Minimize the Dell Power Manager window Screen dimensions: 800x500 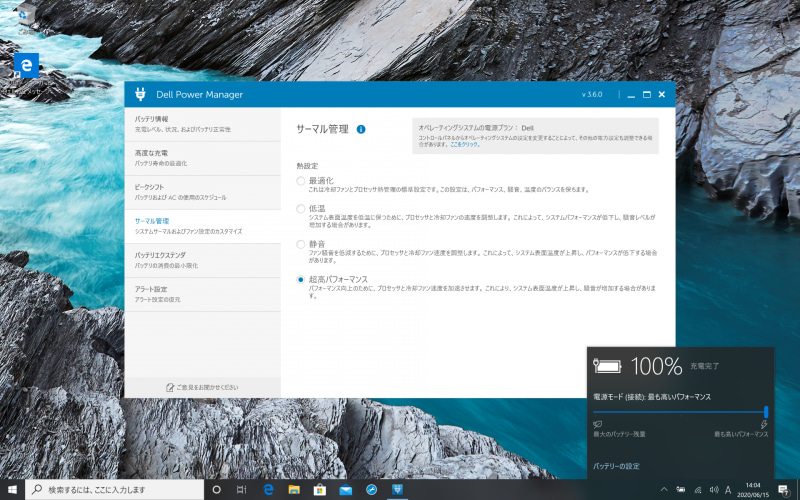[631, 94]
